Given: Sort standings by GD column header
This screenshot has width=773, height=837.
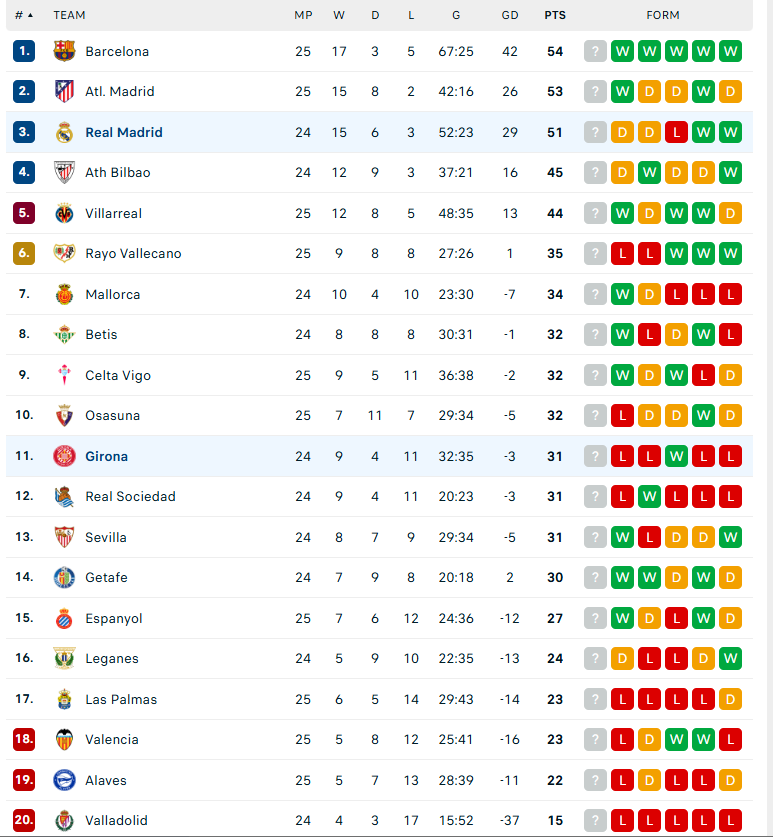Looking at the screenshot, I should tap(510, 15).
